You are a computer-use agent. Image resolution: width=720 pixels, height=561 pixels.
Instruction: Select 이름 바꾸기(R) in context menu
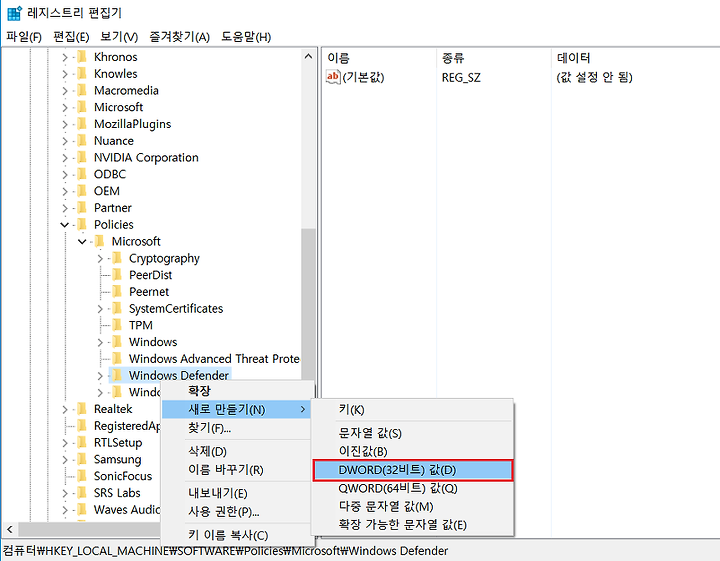[x=236, y=470]
